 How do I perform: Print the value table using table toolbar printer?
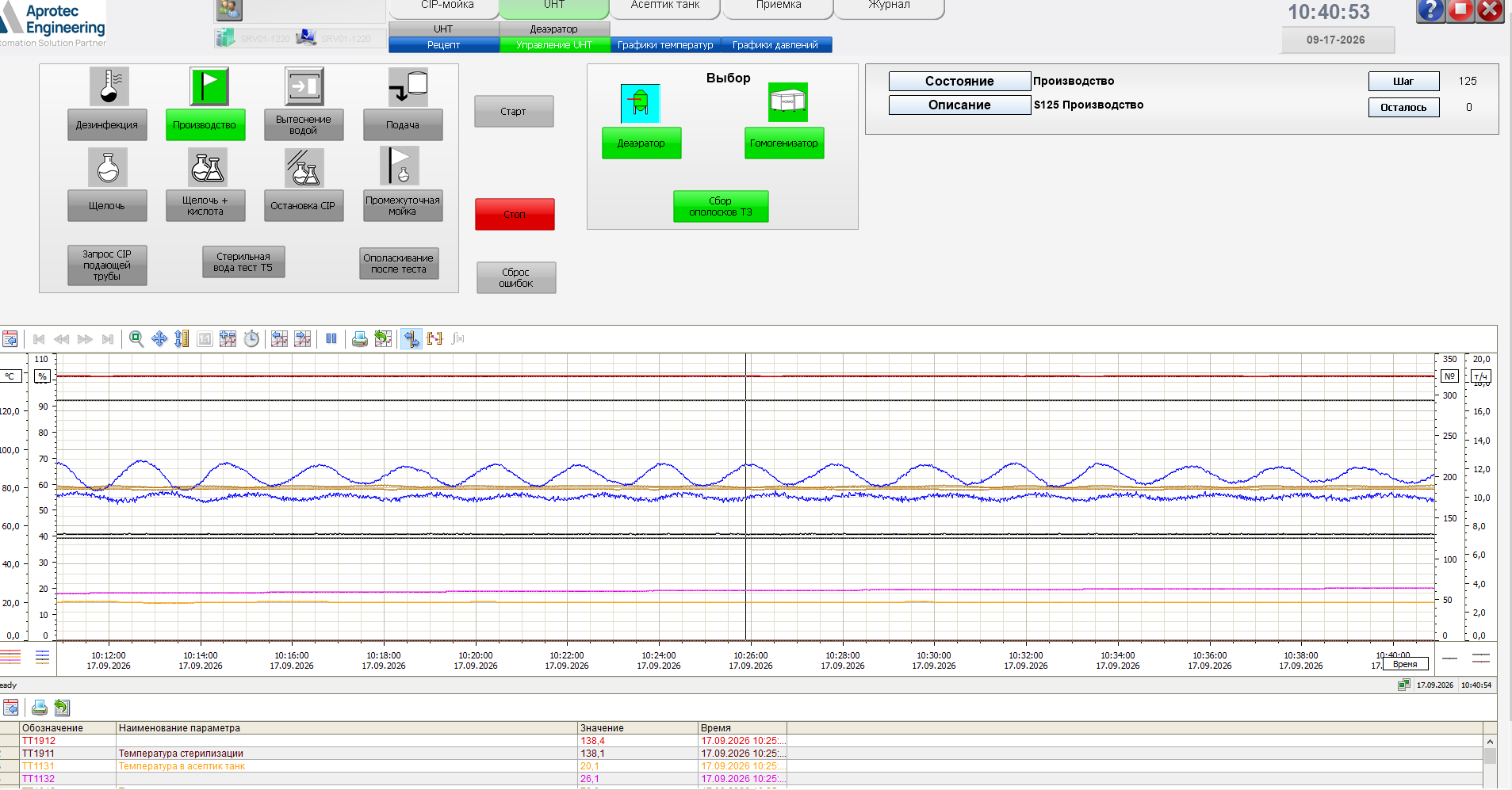point(39,708)
